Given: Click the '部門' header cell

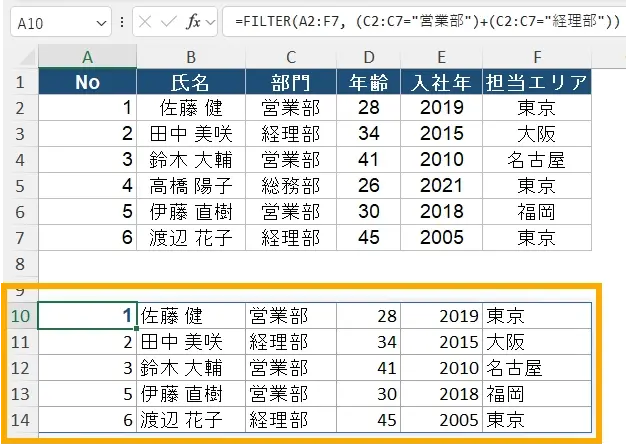Looking at the screenshot, I should (x=291, y=82).
